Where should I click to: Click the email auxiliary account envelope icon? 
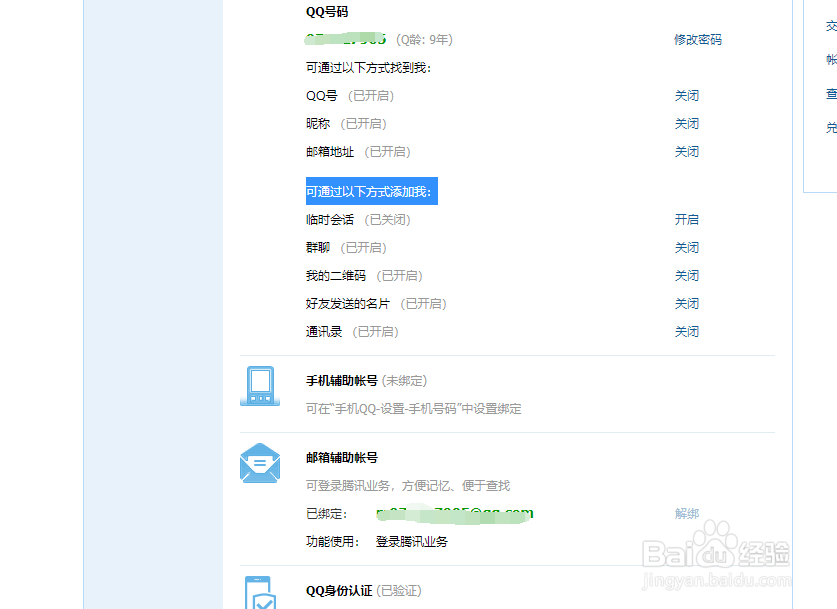[x=260, y=463]
